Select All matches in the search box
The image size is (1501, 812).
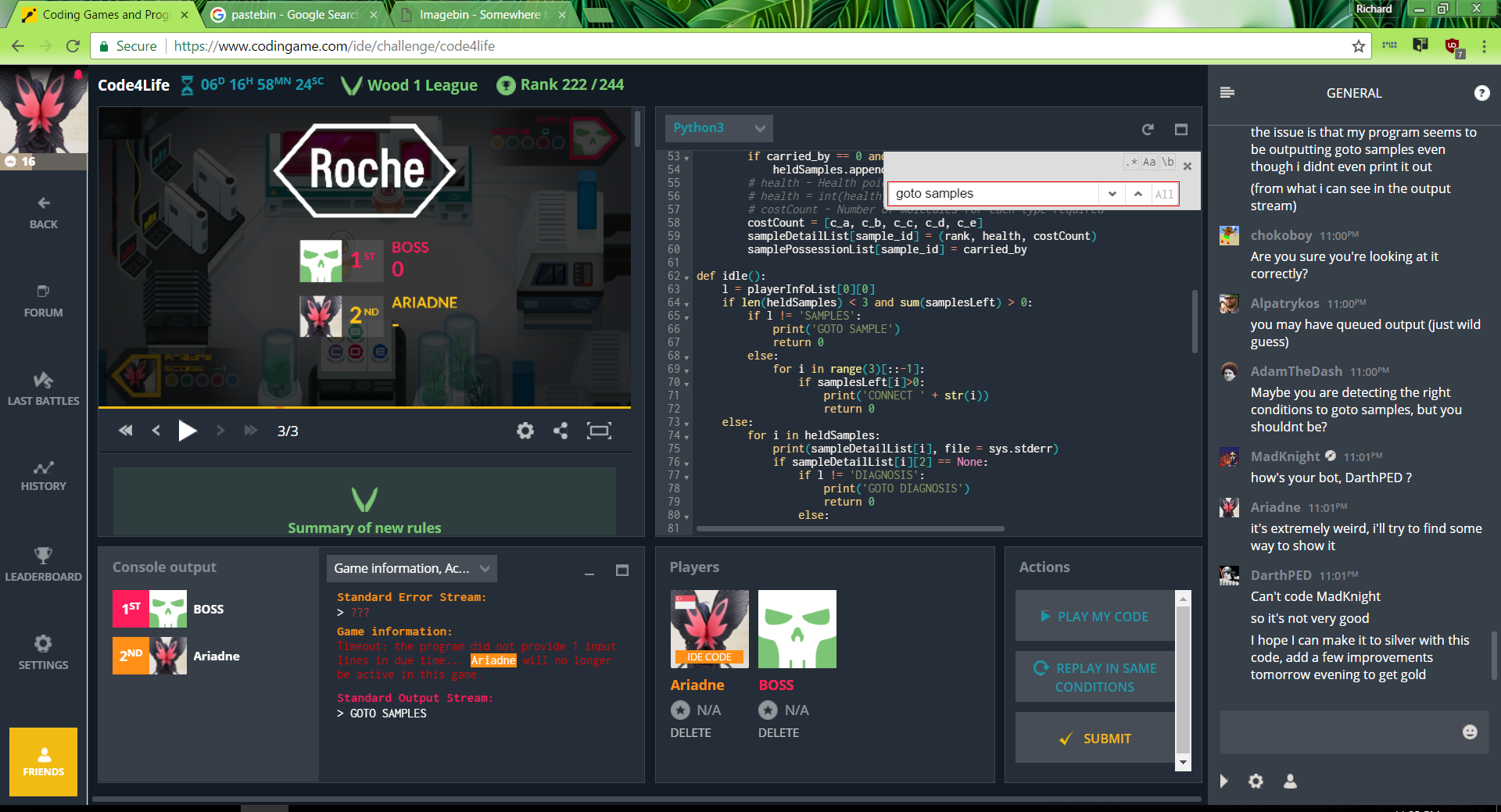coord(1164,195)
